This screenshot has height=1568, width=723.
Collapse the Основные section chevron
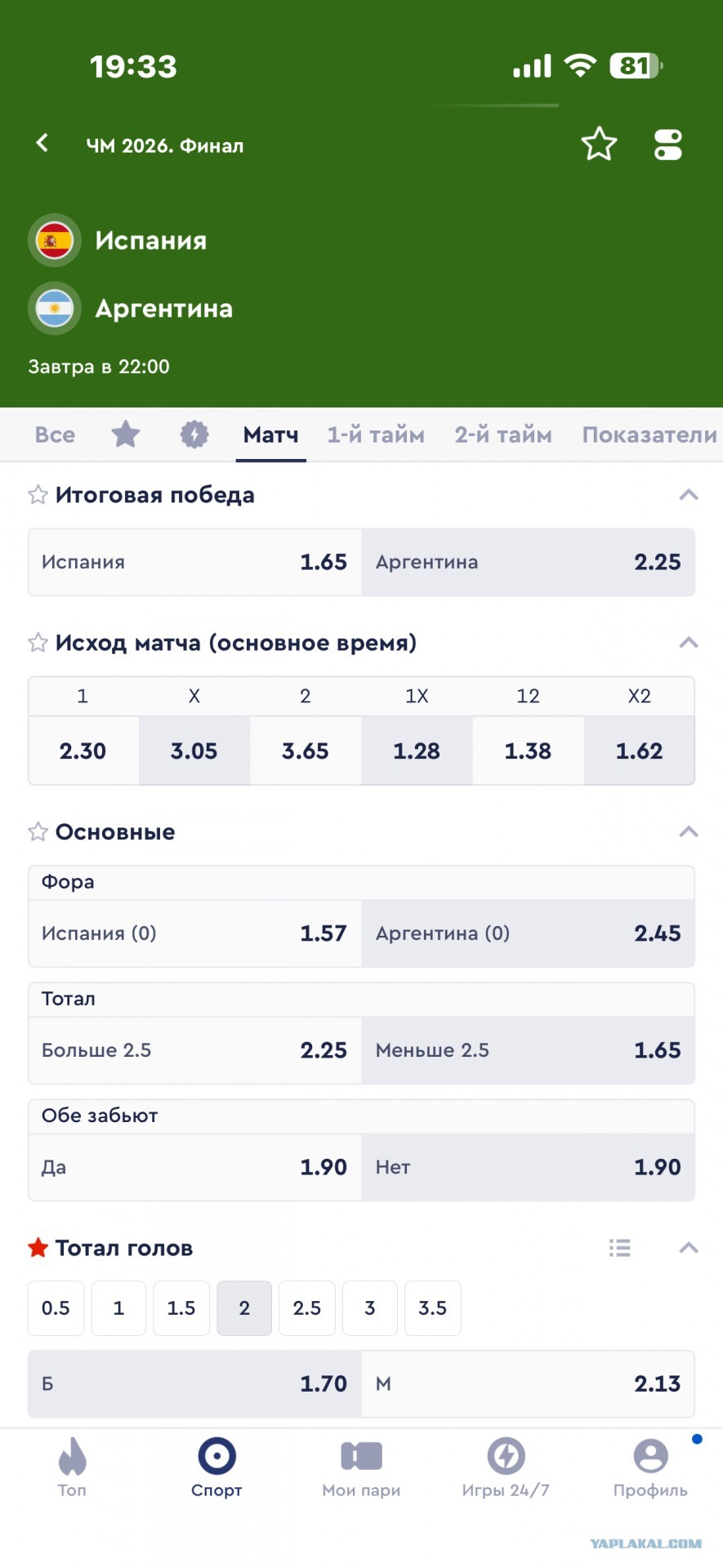[689, 832]
